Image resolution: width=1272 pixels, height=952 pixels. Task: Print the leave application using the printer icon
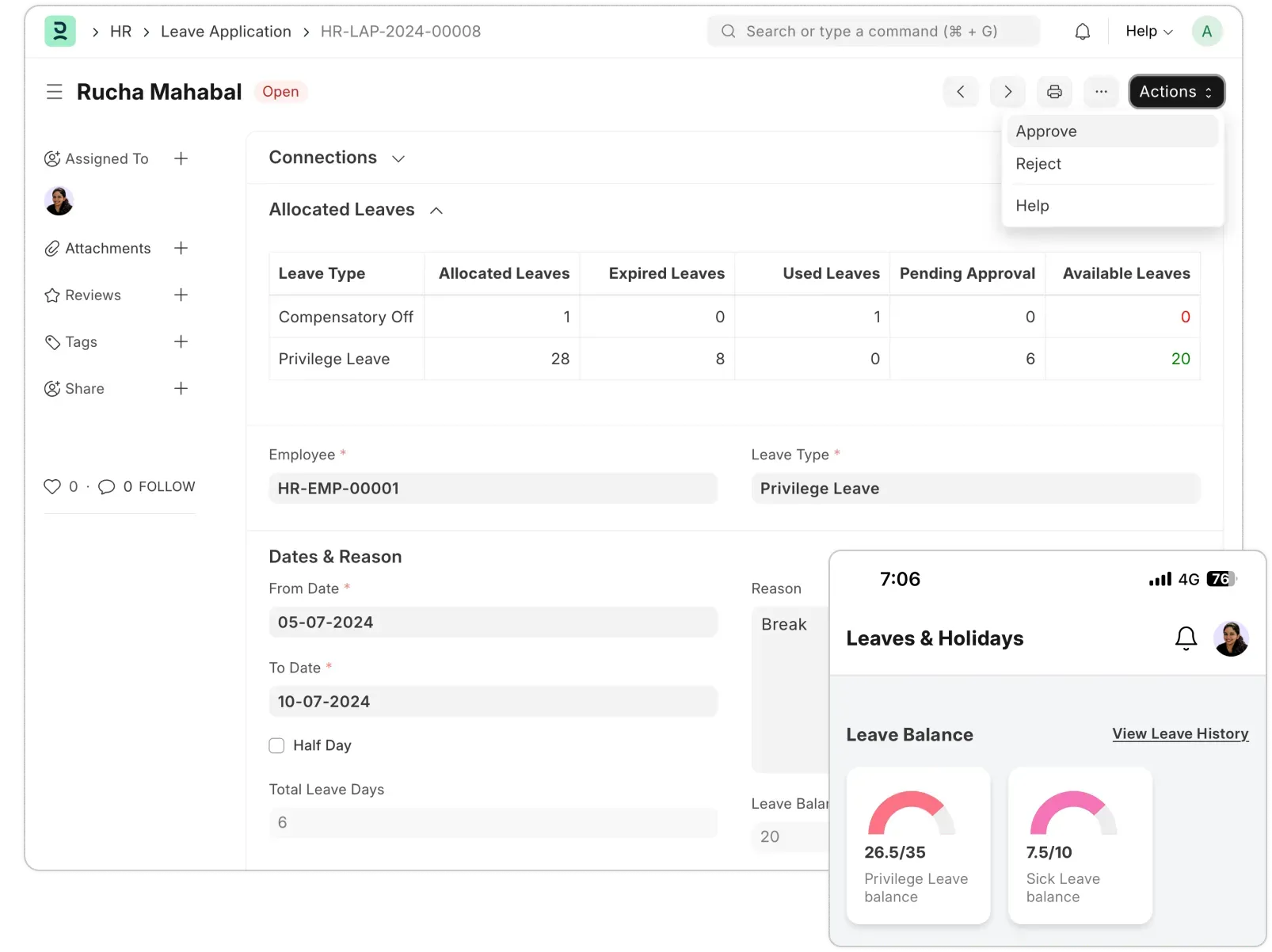tap(1054, 91)
